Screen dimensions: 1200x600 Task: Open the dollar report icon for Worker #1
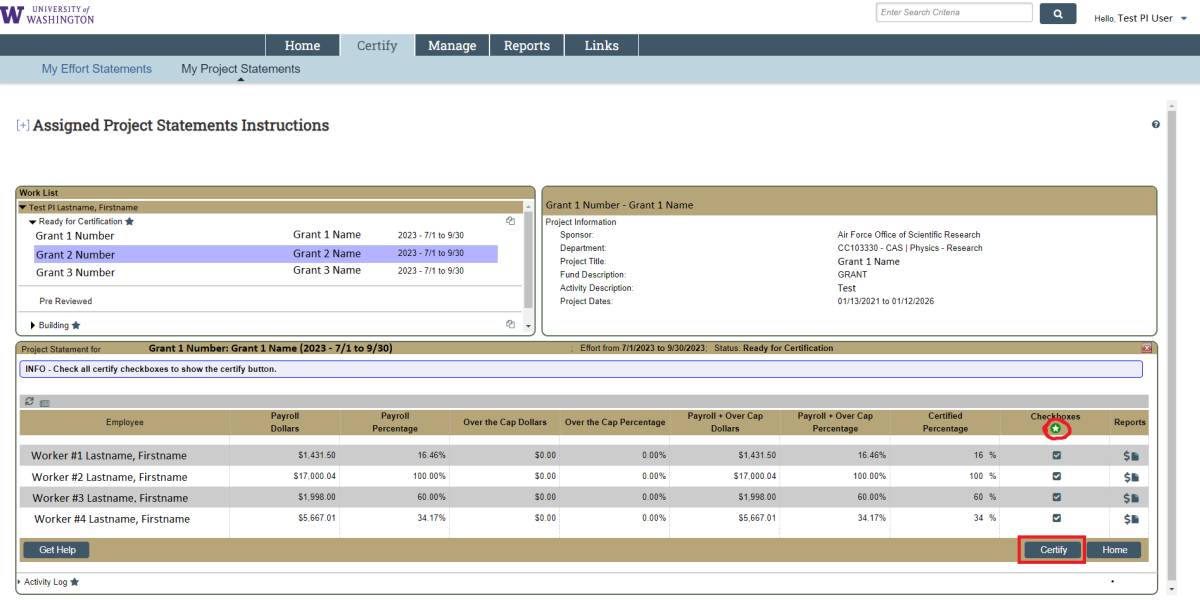click(x=1127, y=456)
